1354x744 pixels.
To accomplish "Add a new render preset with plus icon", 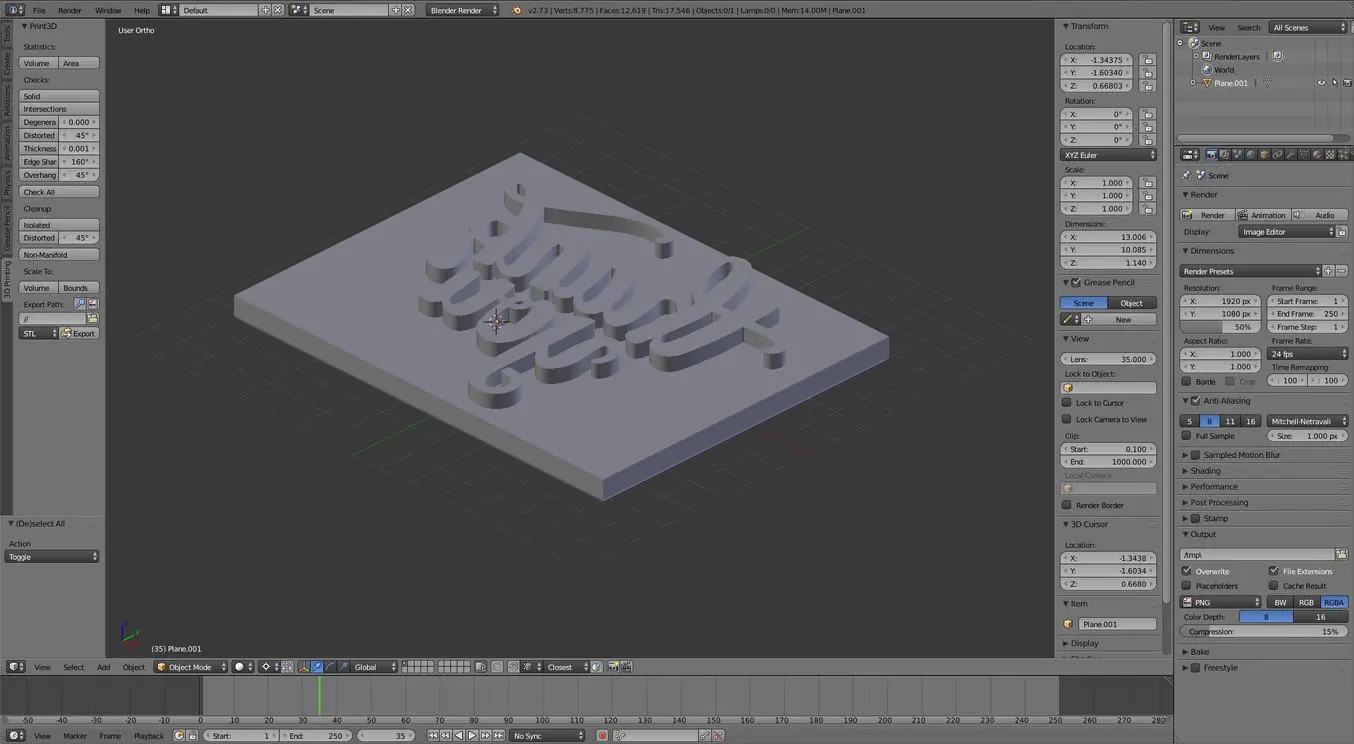I will pos(1328,271).
